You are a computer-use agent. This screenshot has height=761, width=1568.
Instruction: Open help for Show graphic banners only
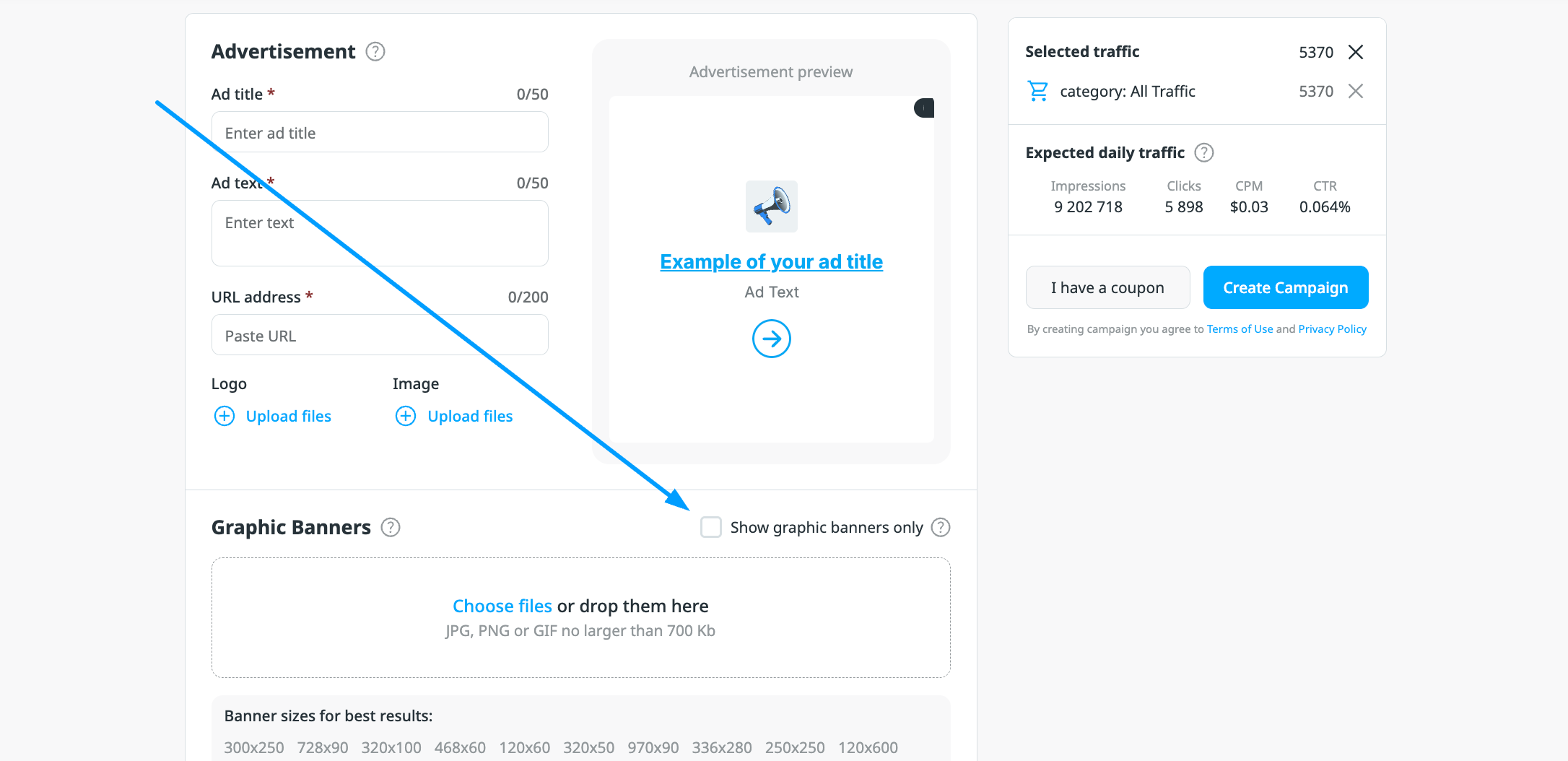click(x=941, y=528)
